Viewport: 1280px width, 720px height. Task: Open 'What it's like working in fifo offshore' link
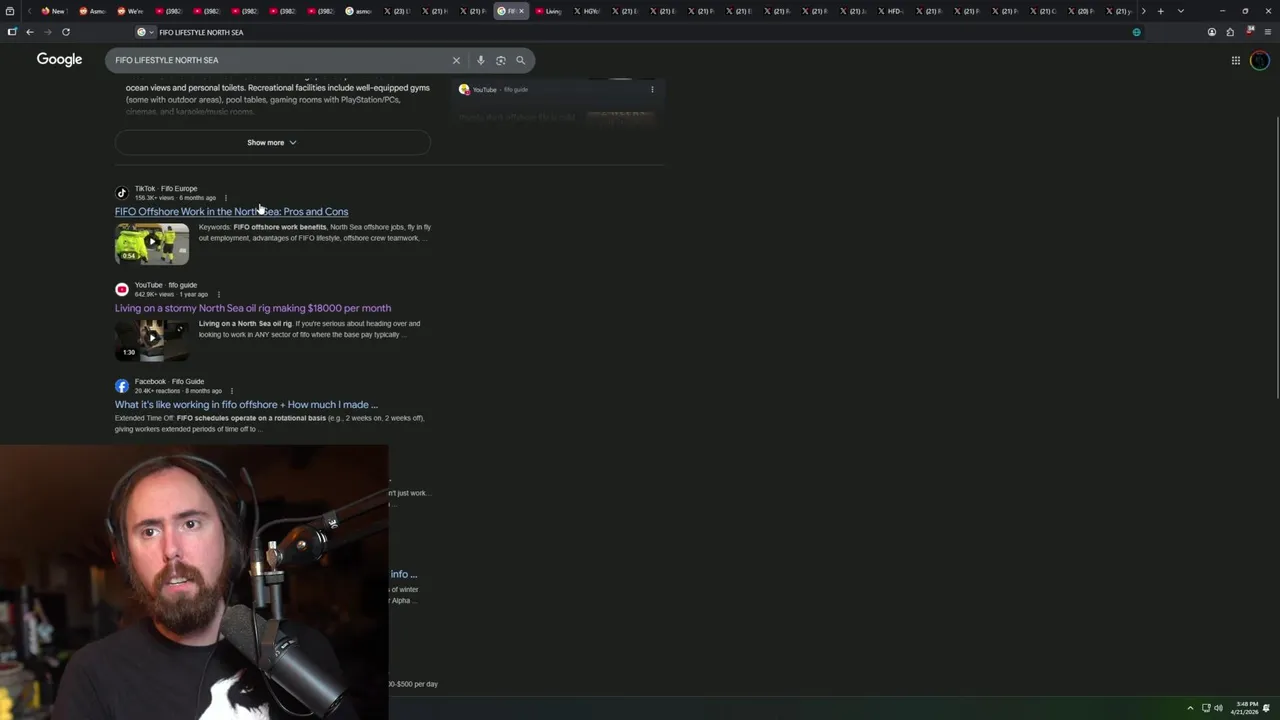click(x=246, y=405)
